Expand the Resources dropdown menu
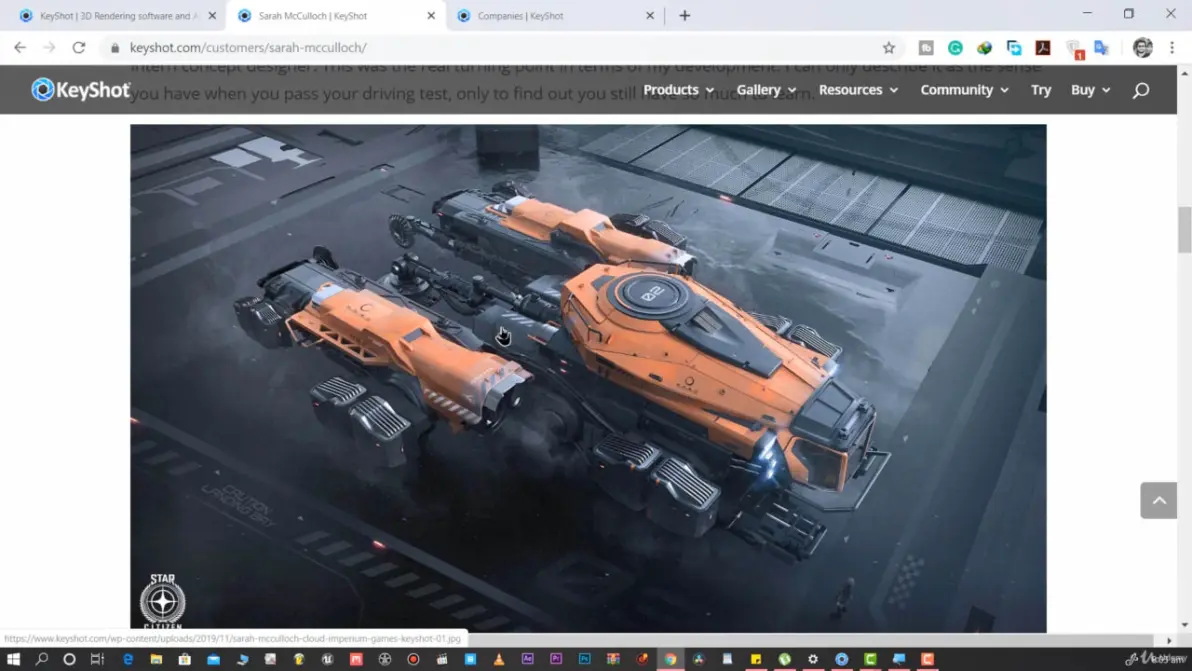Viewport: 1192px width, 671px height. pyautogui.click(x=858, y=90)
